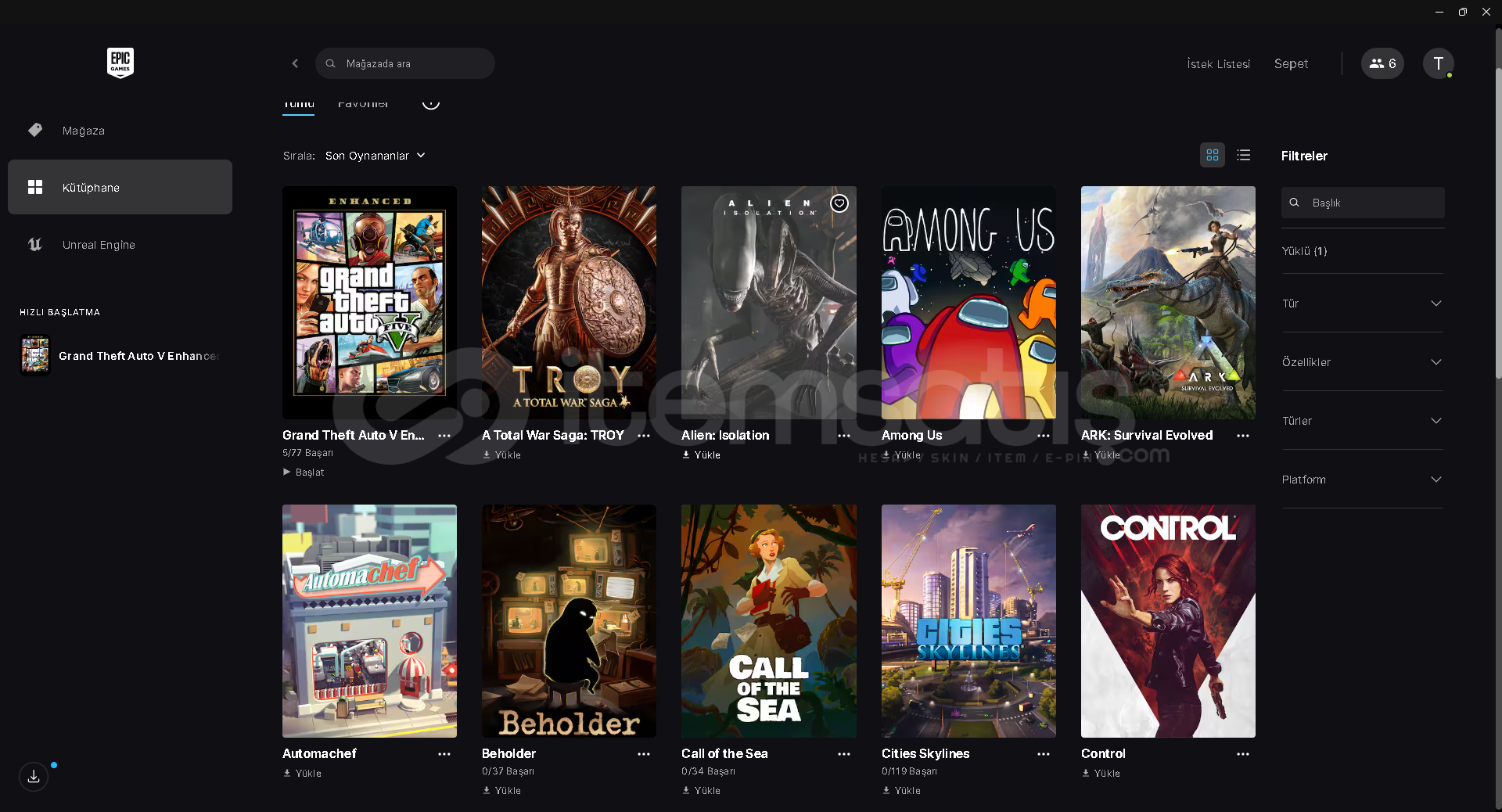Open İstek Listesi wishlist

pos(1218,64)
